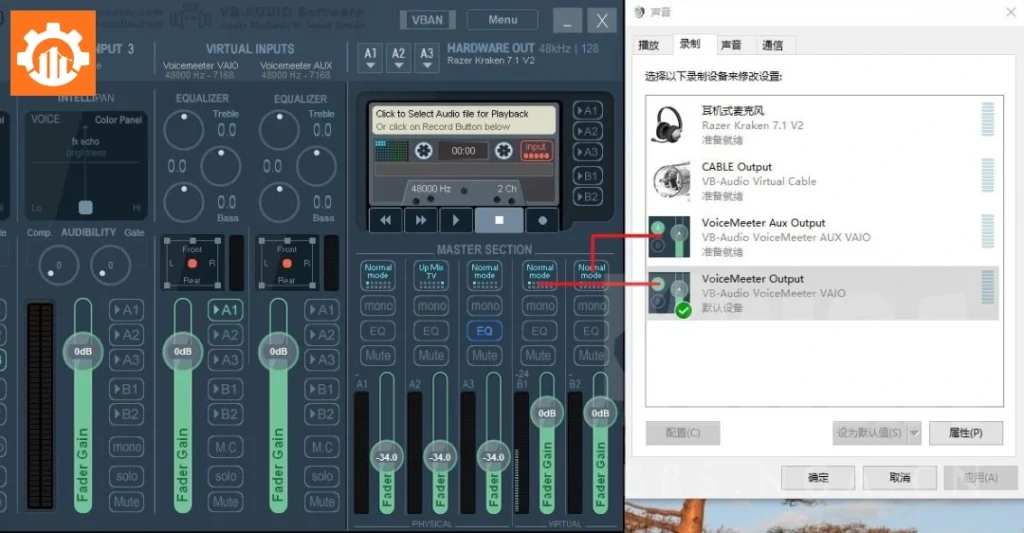Open the A3 hardware output device dropdown
Image resolution: width=1024 pixels, height=533 pixels.
426,58
